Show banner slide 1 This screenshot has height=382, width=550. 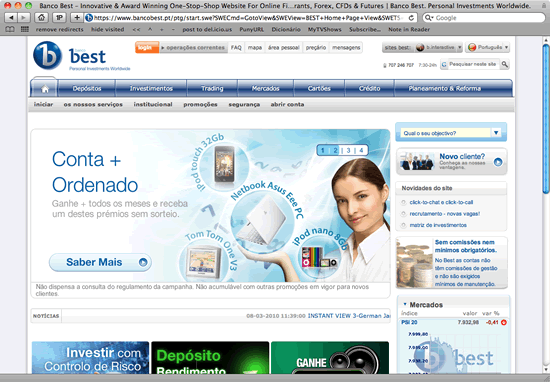coord(323,150)
